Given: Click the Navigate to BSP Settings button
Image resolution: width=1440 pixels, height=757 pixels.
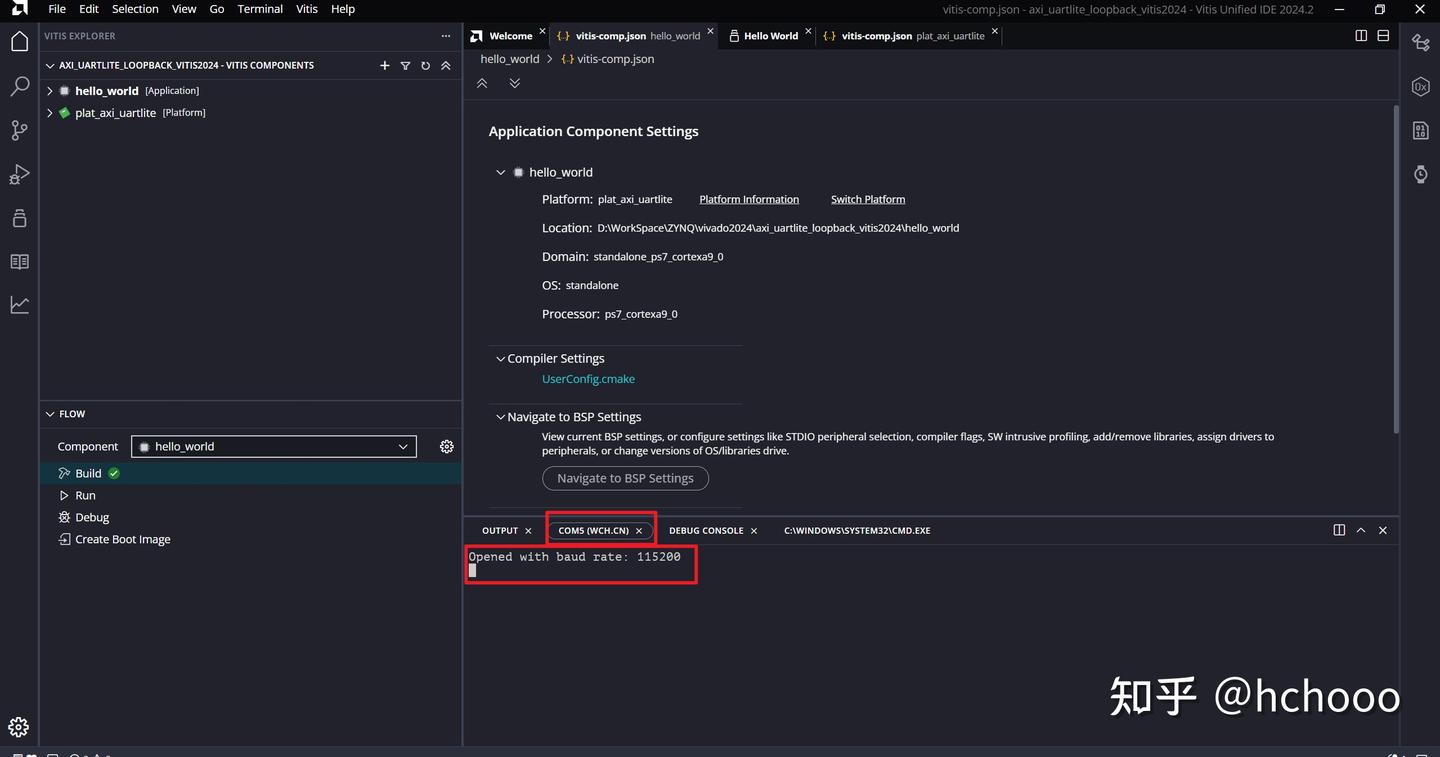Looking at the screenshot, I should [x=625, y=478].
